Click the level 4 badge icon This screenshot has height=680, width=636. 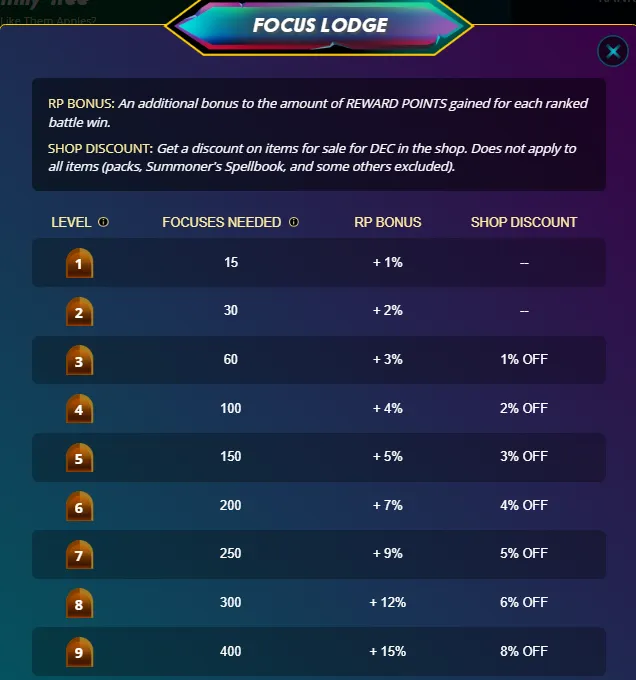click(x=79, y=408)
